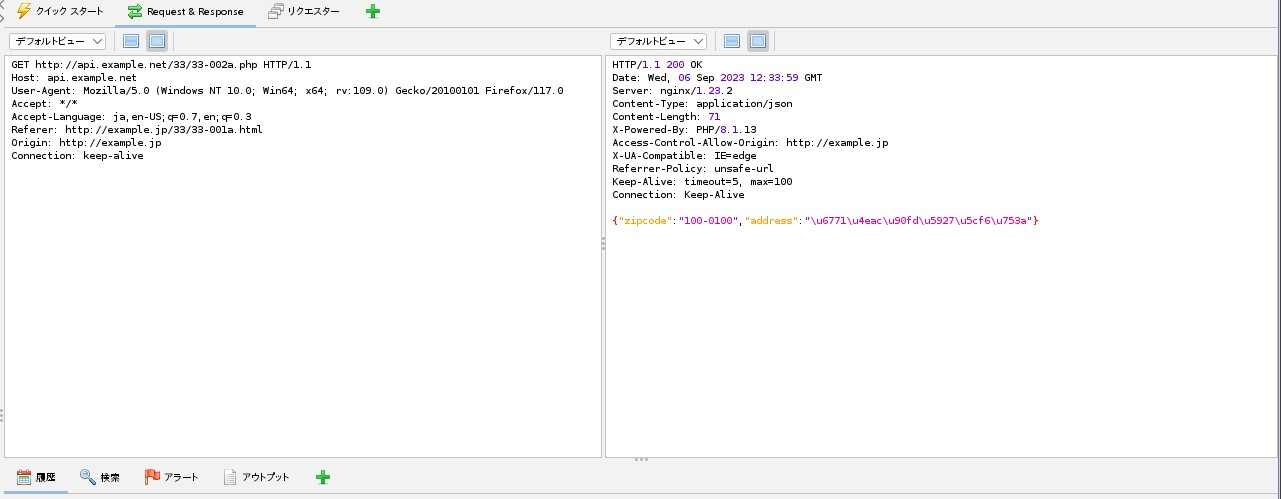Screen dimensions: 1281x499
Task: Click the Accept-Language header line
Action: coord(131,116)
